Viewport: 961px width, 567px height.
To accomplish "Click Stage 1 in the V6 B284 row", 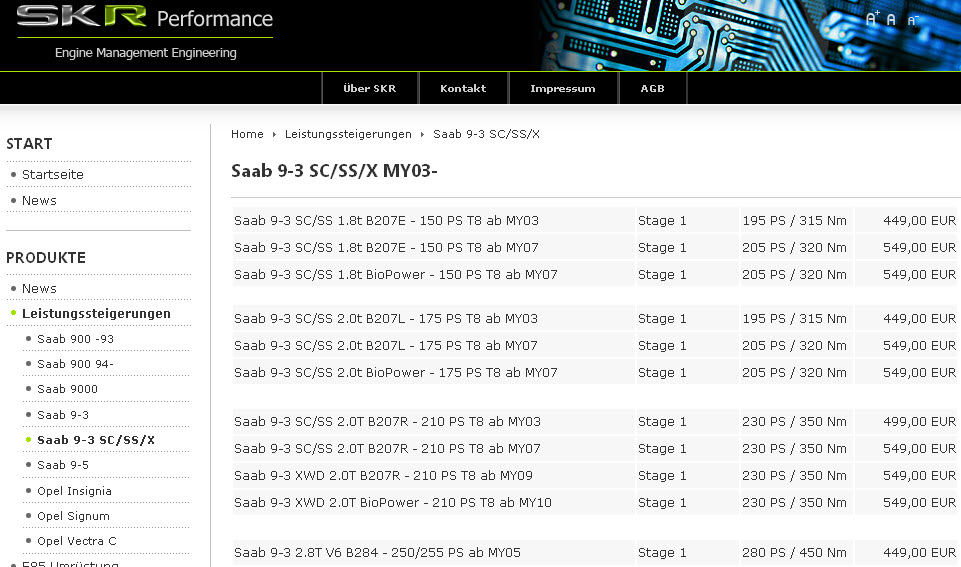I will (x=662, y=553).
